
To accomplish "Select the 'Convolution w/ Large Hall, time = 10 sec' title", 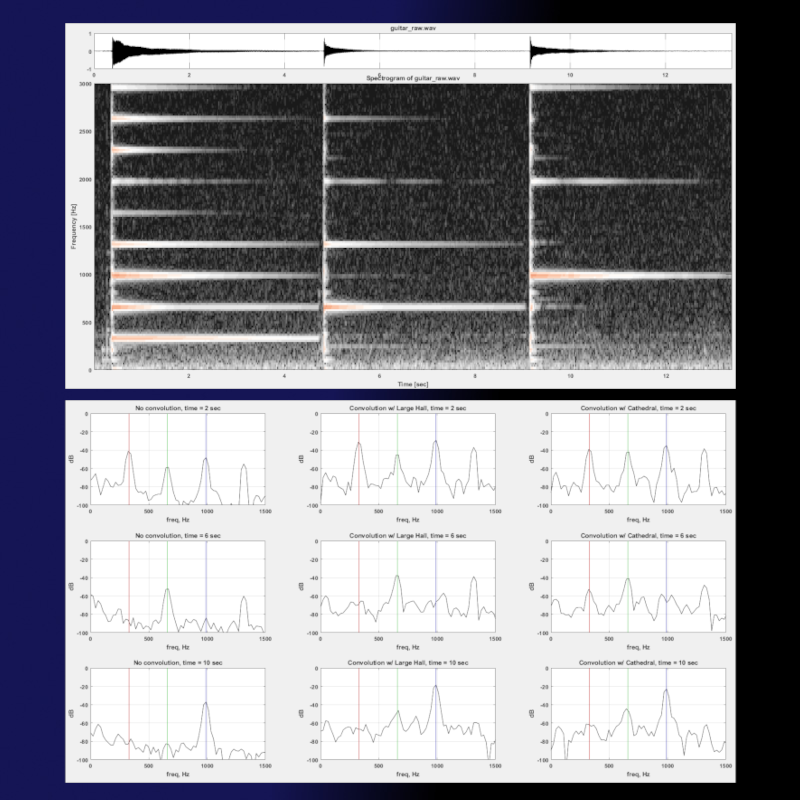I will coord(408,663).
